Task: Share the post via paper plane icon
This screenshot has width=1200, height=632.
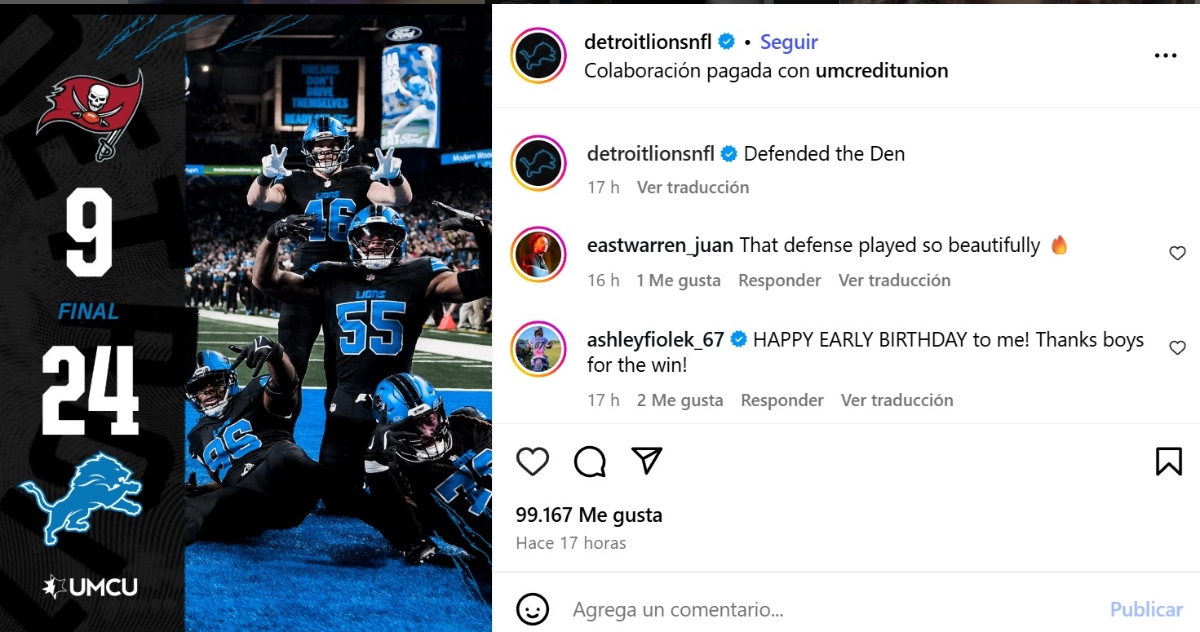Action: click(647, 460)
